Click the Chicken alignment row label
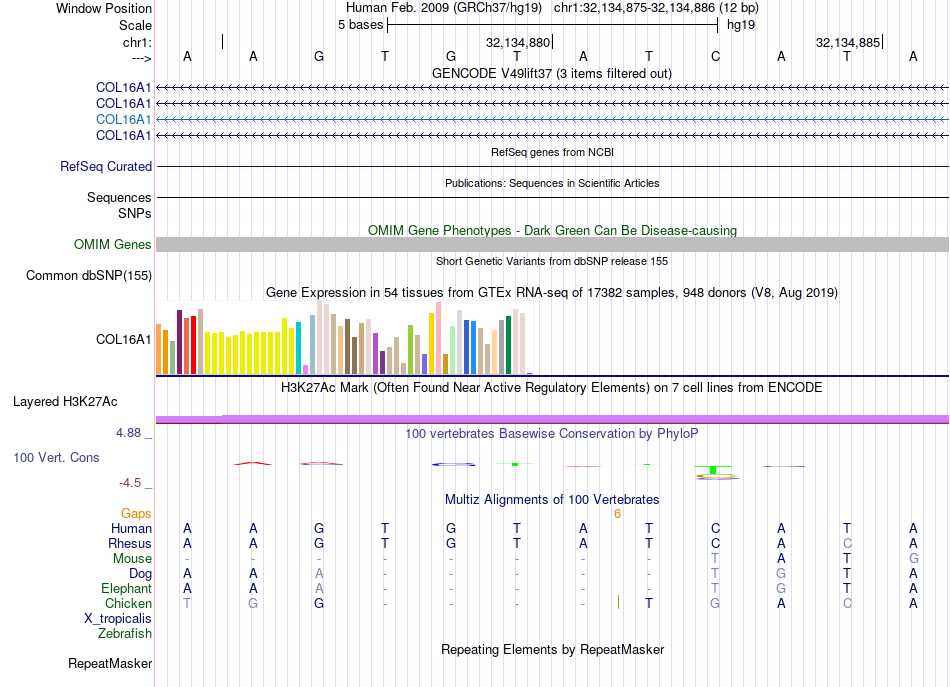 pos(128,603)
